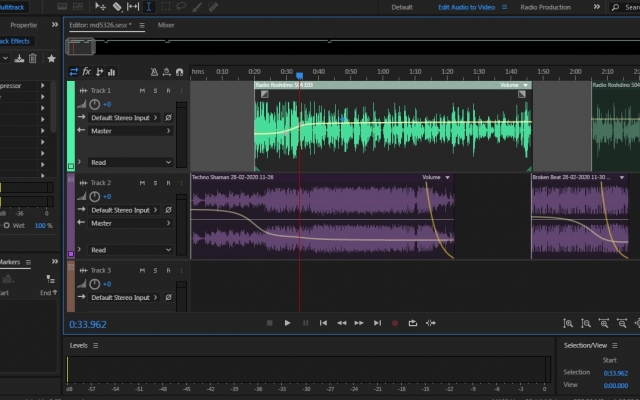This screenshot has height=400, width=640.
Task: Click the favorites star icon
Action: click(x=51, y=58)
